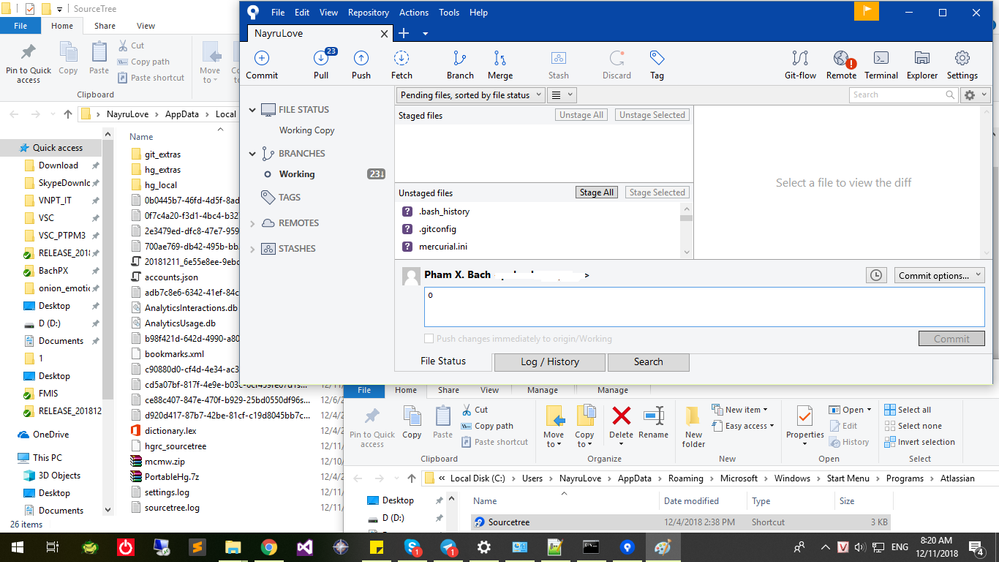
Task: Open Chrome from the taskbar
Action: click(x=269, y=547)
